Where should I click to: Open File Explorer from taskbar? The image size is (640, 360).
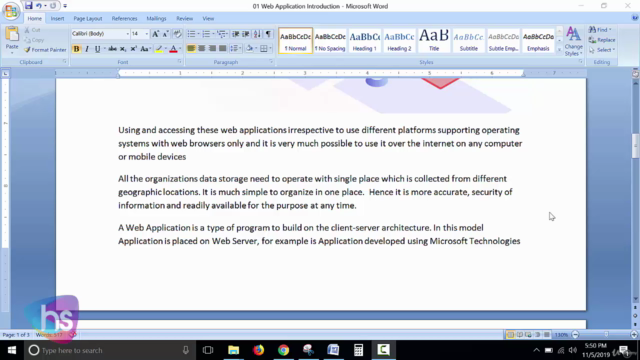(233, 350)
